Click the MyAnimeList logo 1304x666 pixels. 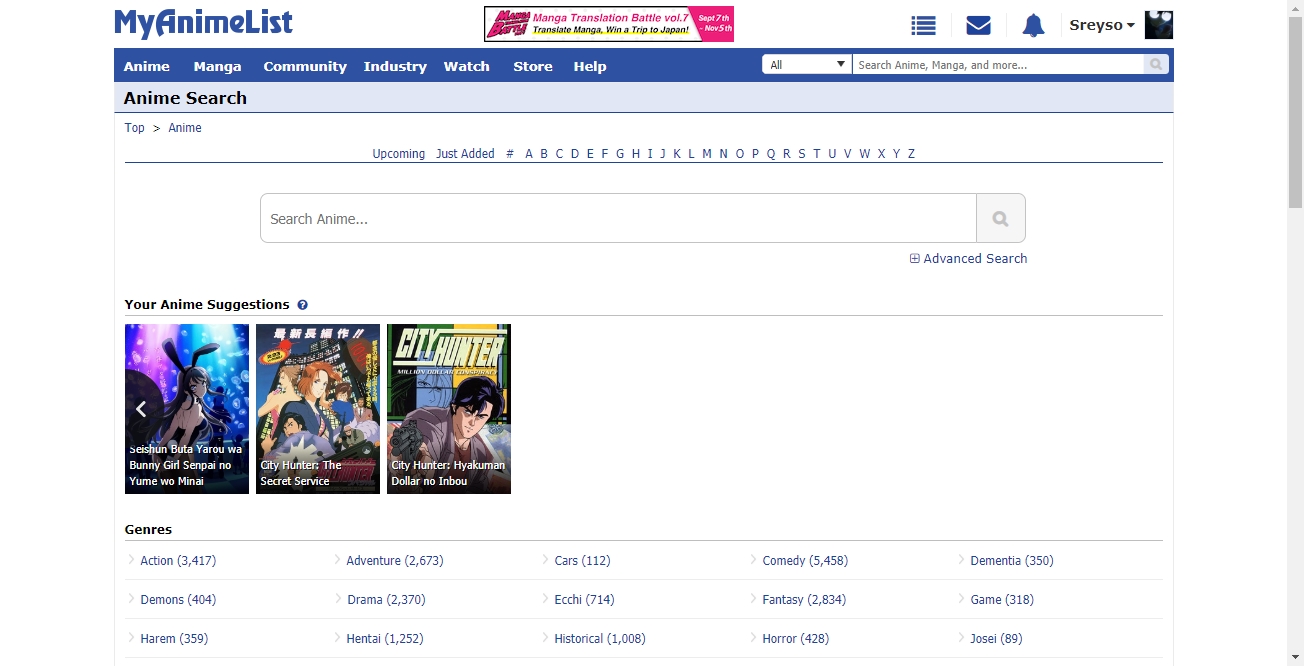204,24
